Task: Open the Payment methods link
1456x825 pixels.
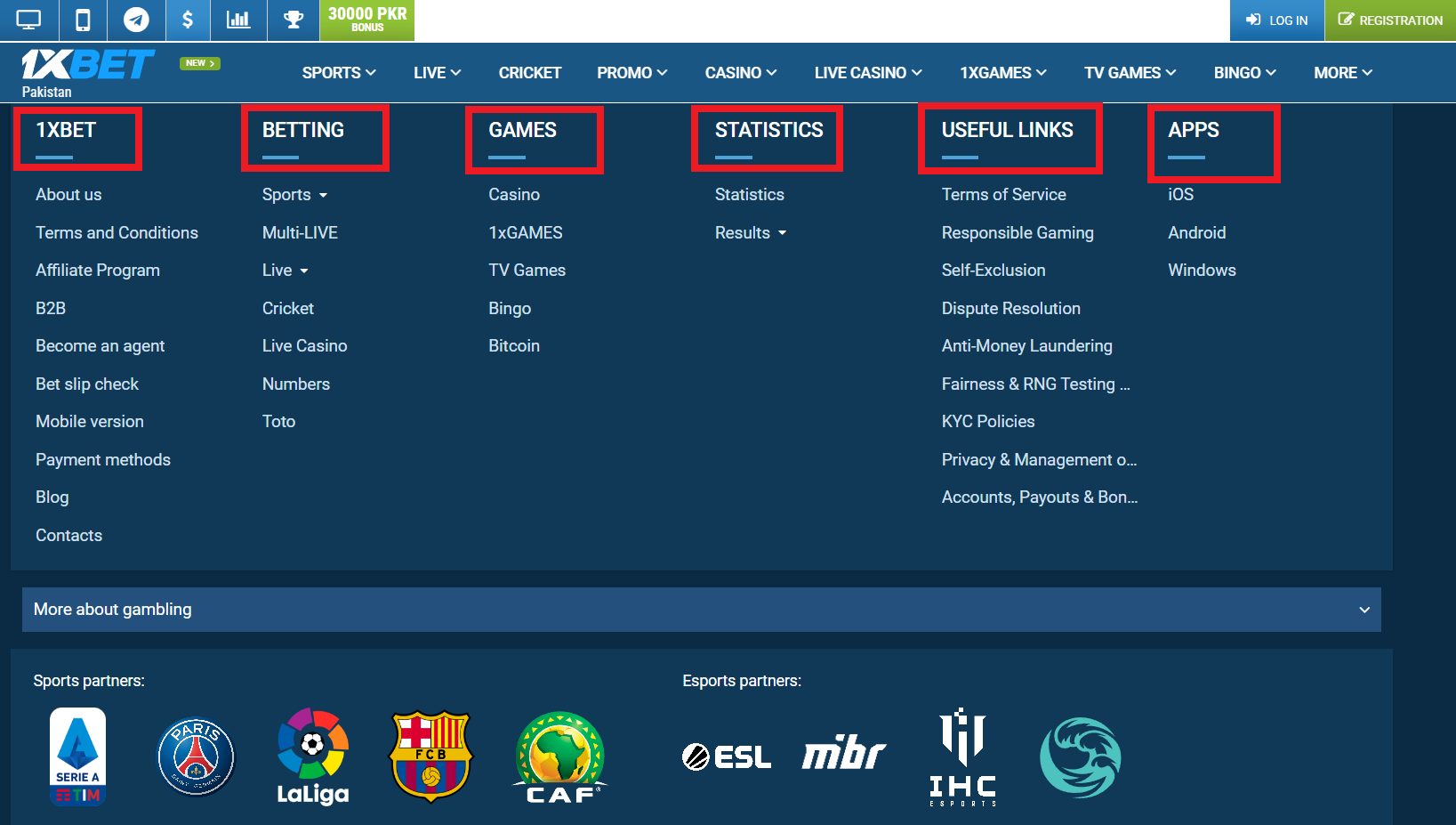Action: click(x=103, y=459)
